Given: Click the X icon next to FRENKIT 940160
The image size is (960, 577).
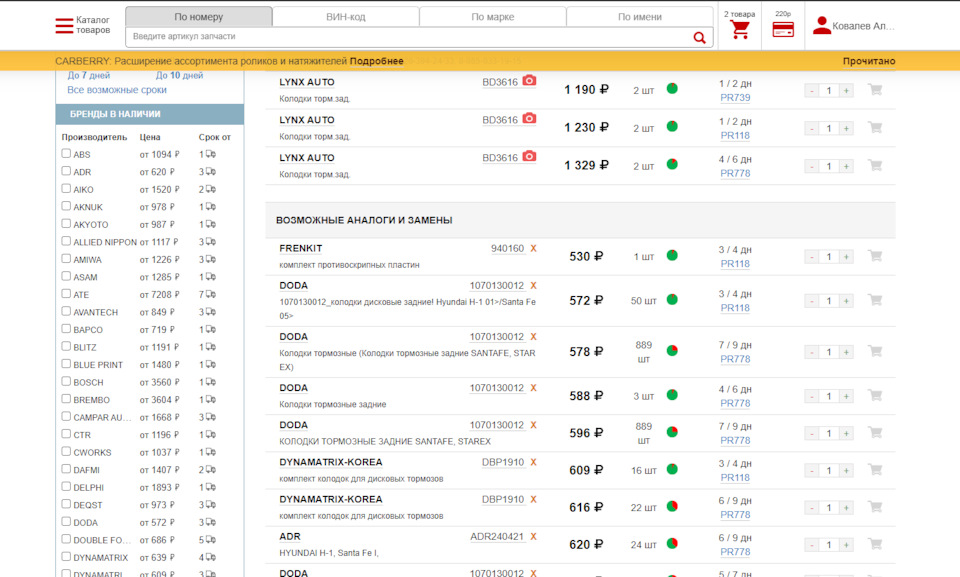Looking at the screenshot, I should click(533, 249).
